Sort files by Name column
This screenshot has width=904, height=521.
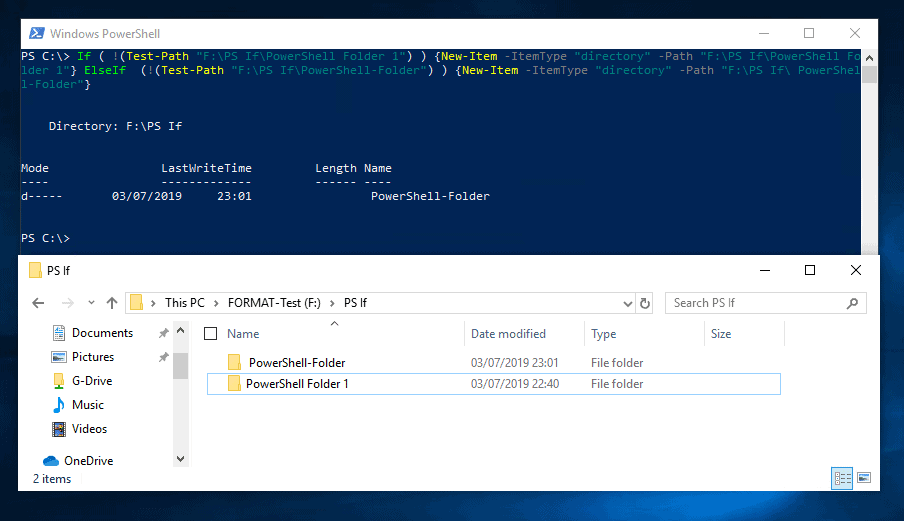[243, 334]
